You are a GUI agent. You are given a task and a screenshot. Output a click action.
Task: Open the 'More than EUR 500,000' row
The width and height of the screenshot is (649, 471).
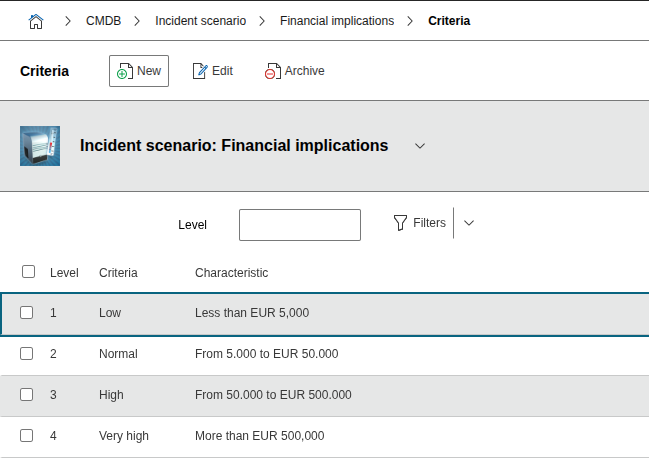tap(259, 436)
